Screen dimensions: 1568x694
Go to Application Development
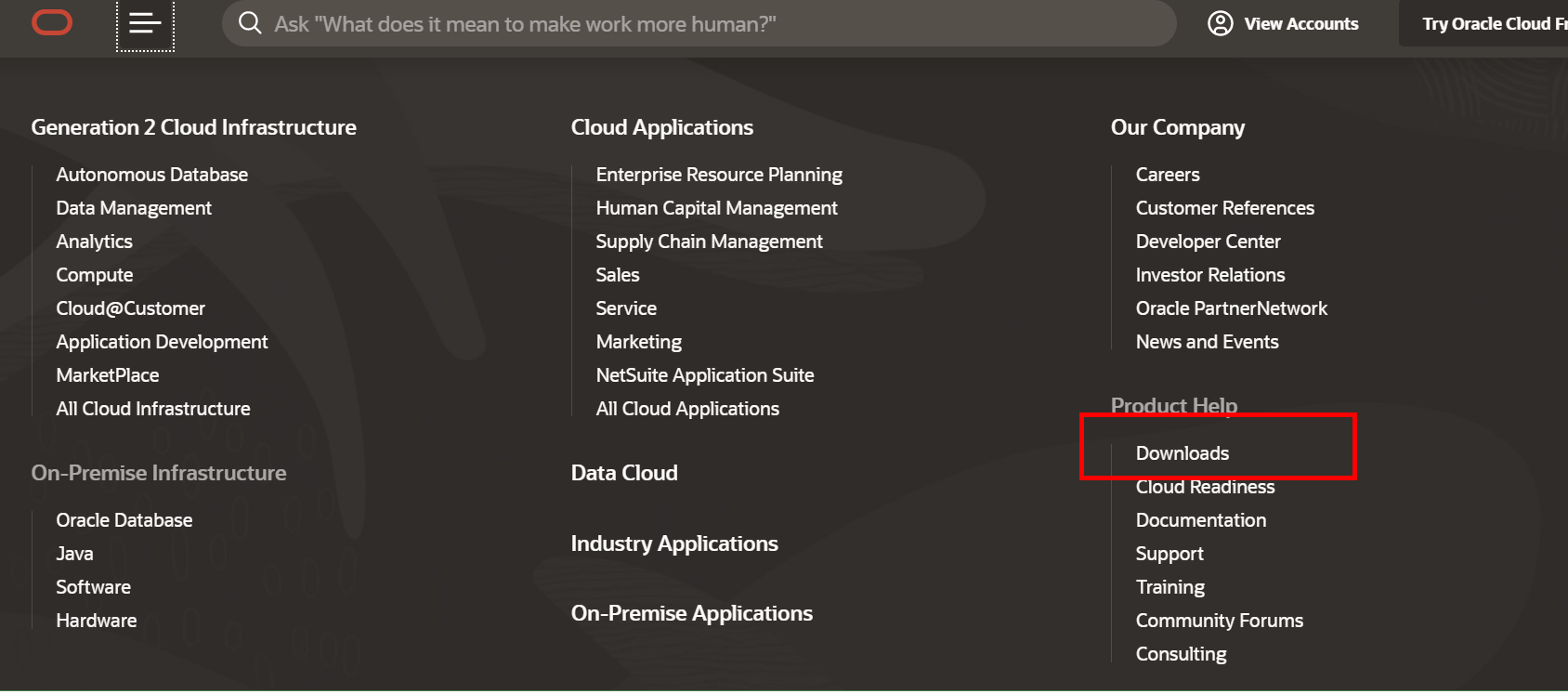pyautogui.click(x=162, y=342)
